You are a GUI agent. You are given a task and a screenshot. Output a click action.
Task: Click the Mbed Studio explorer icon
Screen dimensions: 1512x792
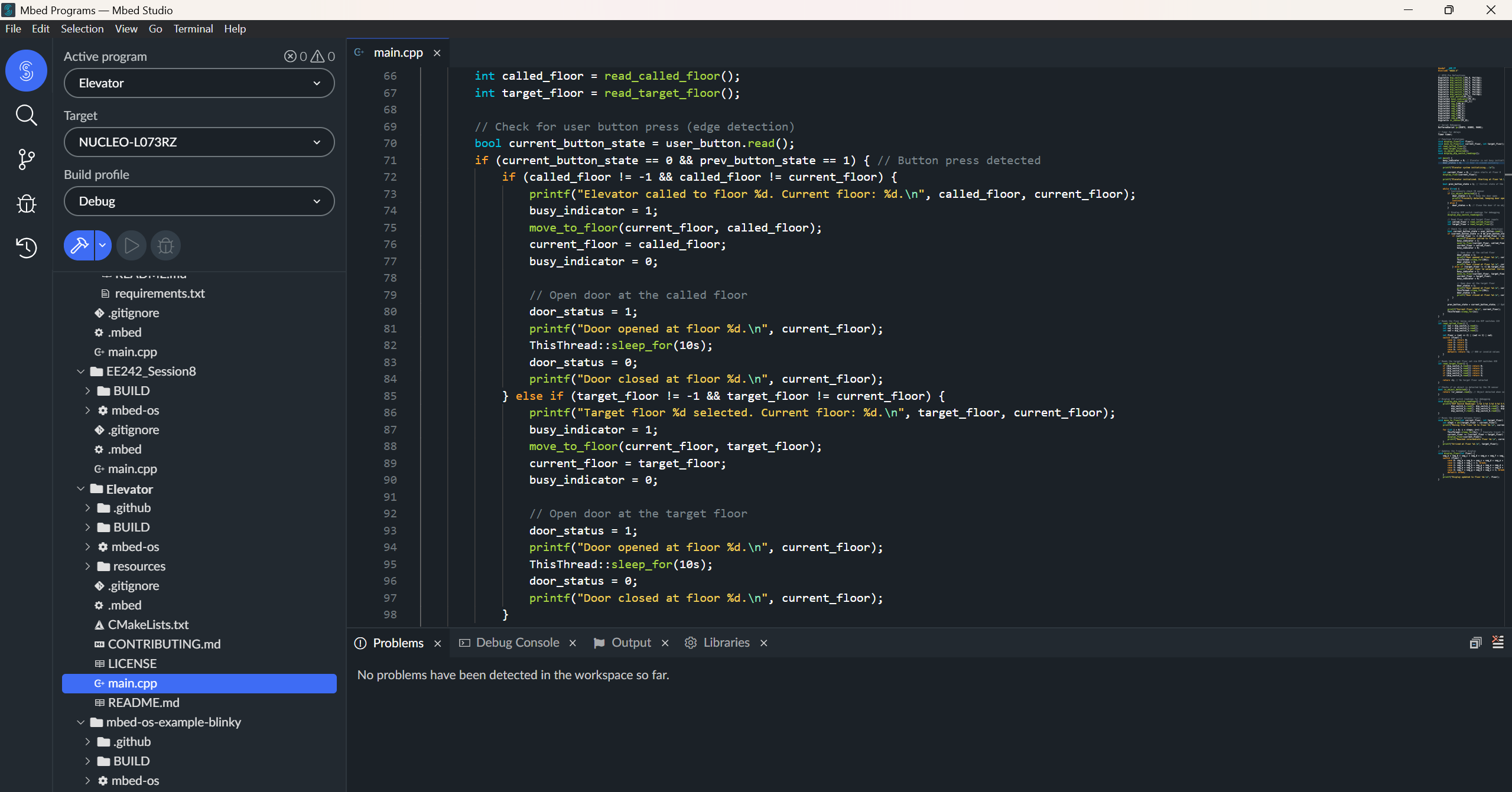pyautogui.click(x=26, y=71)
